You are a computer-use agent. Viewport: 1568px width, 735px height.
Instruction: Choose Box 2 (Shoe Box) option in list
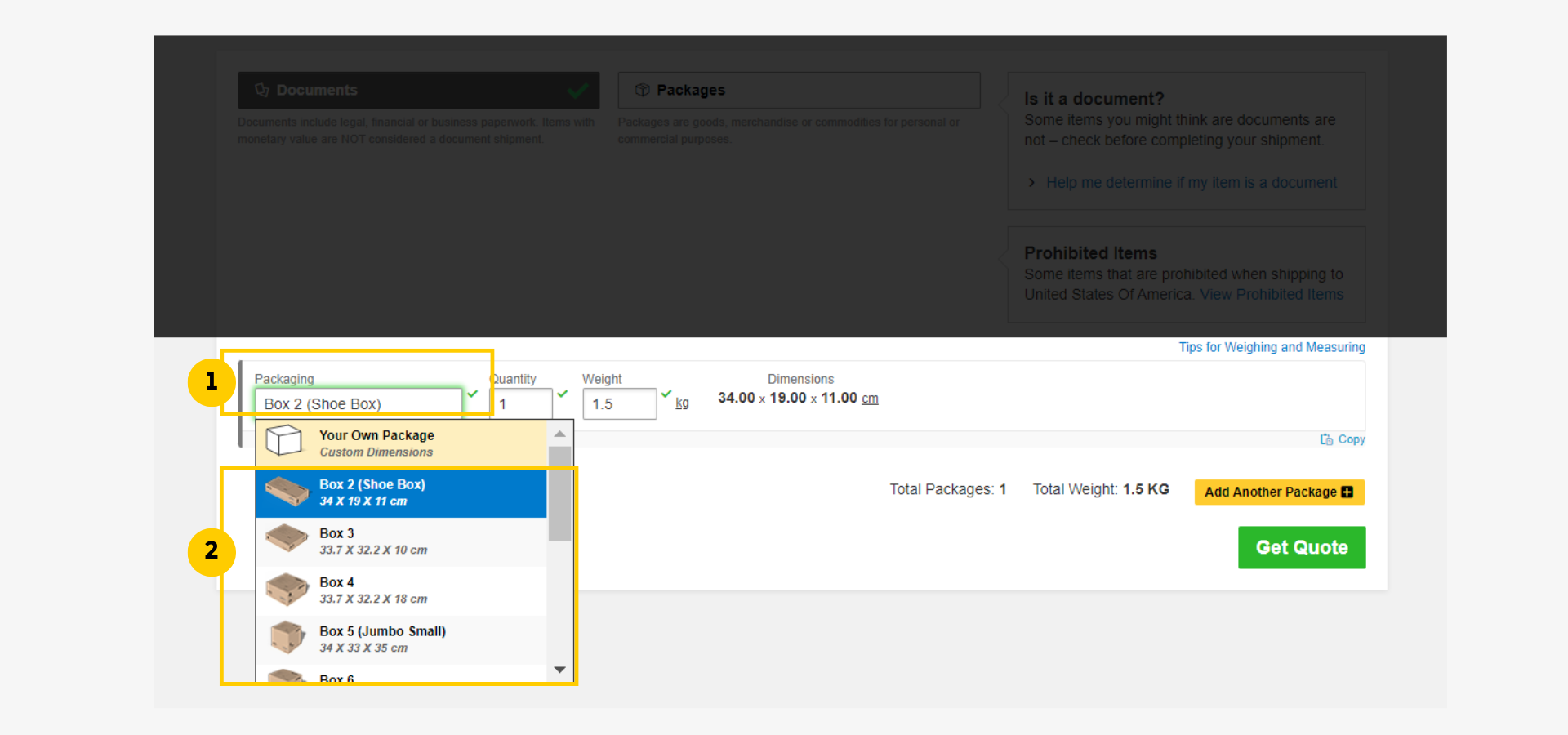click(x=401, y=492)
